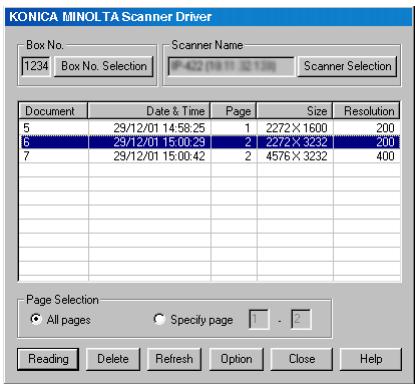Image resolution: width=415 pixels, height=384 pixels.
Task: Click the start page field showing 1
Action: (x=259, y=319)
